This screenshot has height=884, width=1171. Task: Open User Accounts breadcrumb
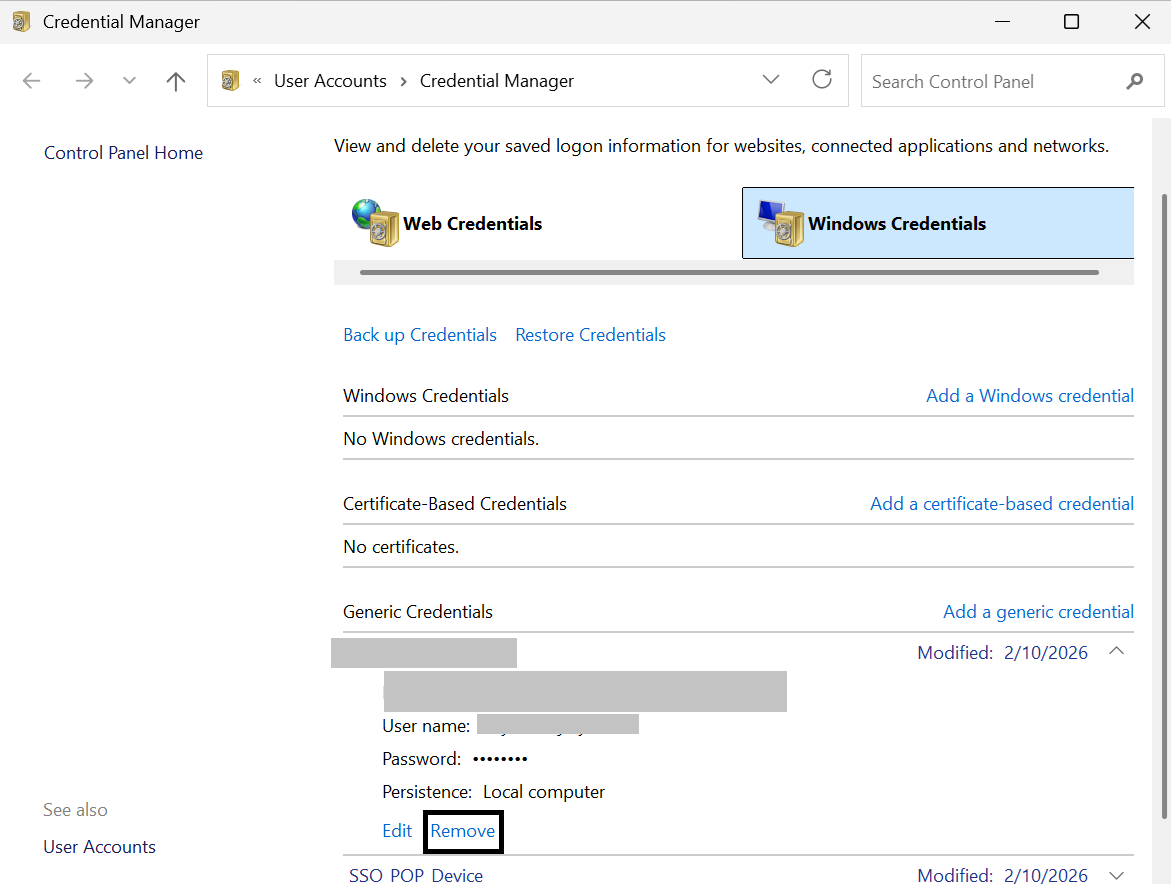pos(330,81)
